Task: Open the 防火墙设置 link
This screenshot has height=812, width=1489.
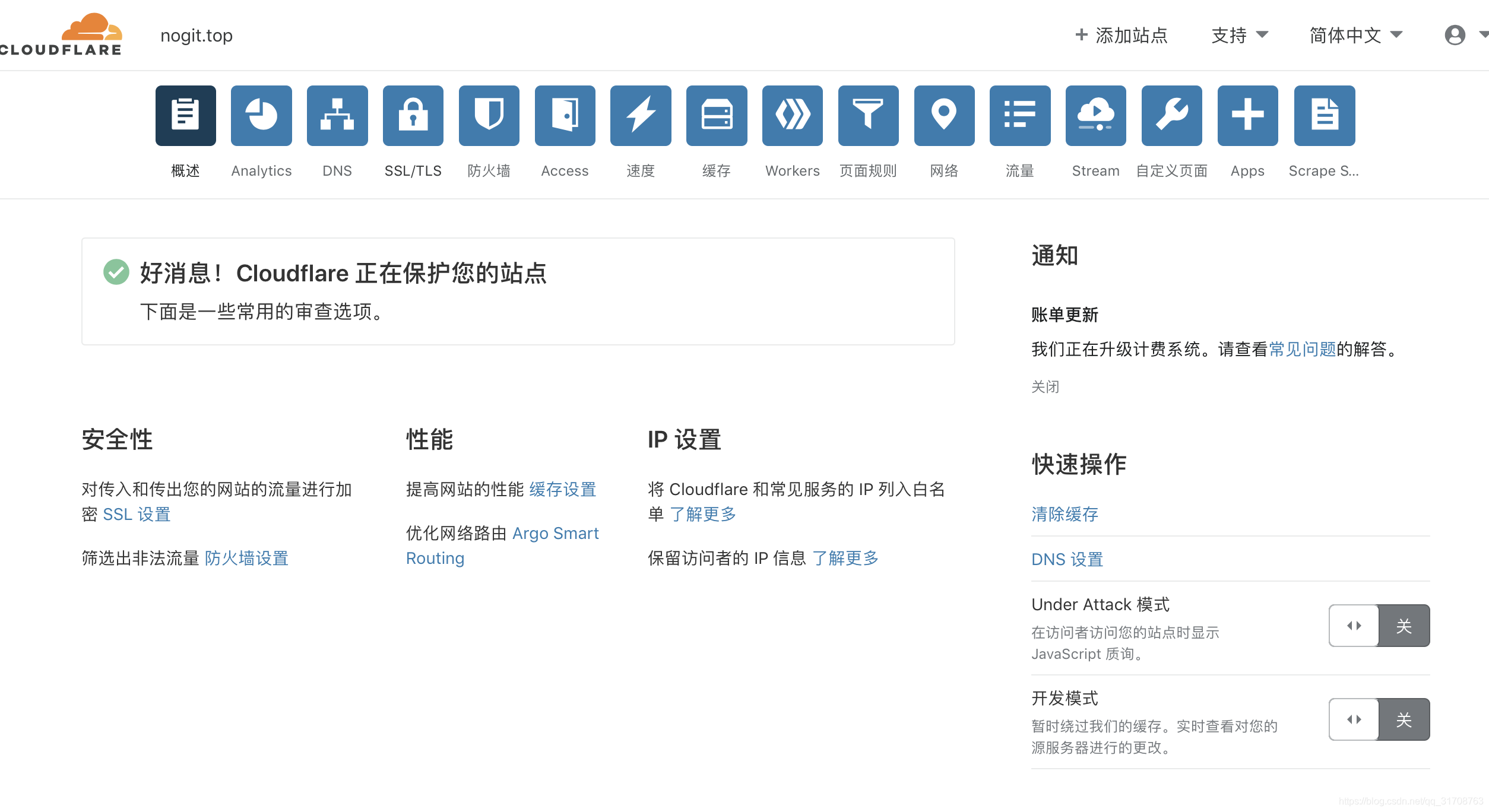Action: tap(246, 558)
